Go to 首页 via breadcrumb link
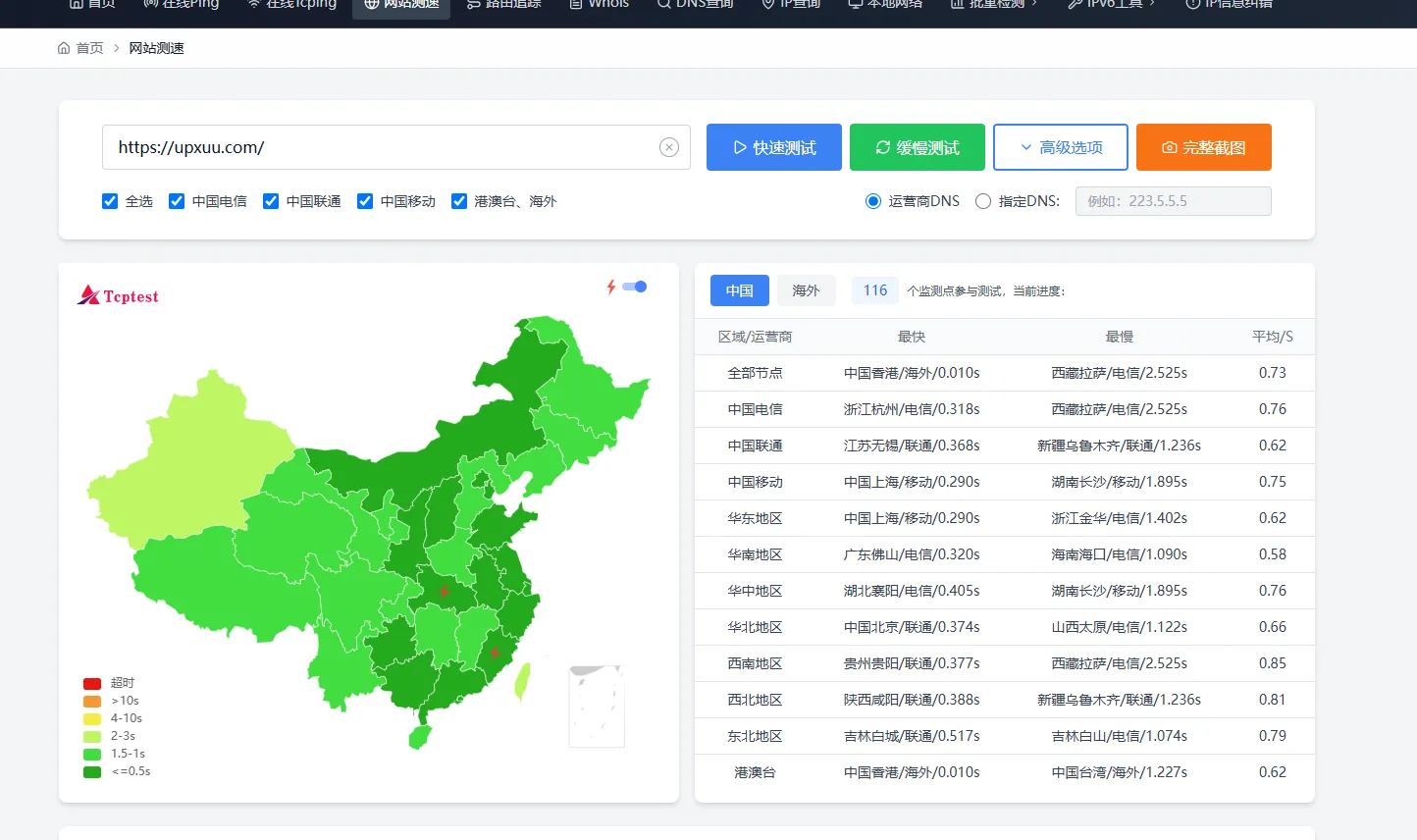The height and width of the screenshot is (840, 1417). point(89,48)
